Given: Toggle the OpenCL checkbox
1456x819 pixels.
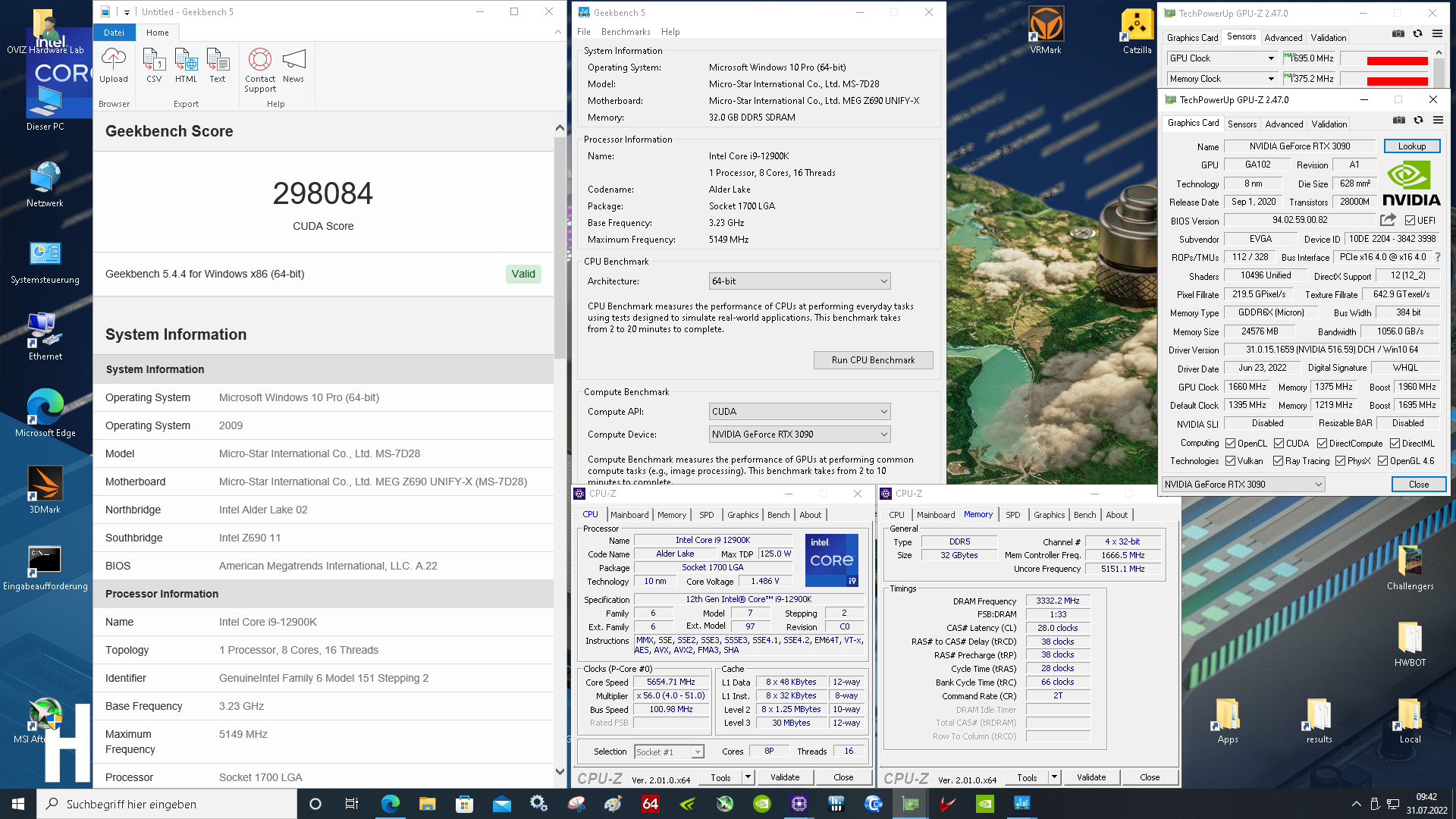Looking at the screenshot, I should coord(1231,444).
